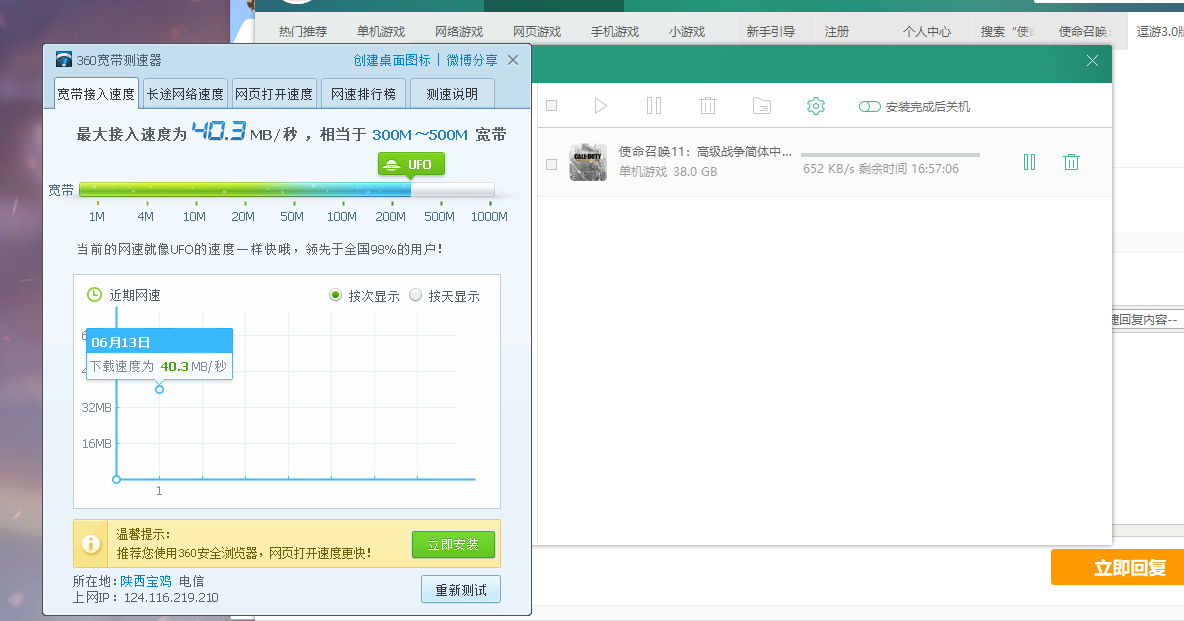Open the 网页打开速度 tab

point(274,94)
